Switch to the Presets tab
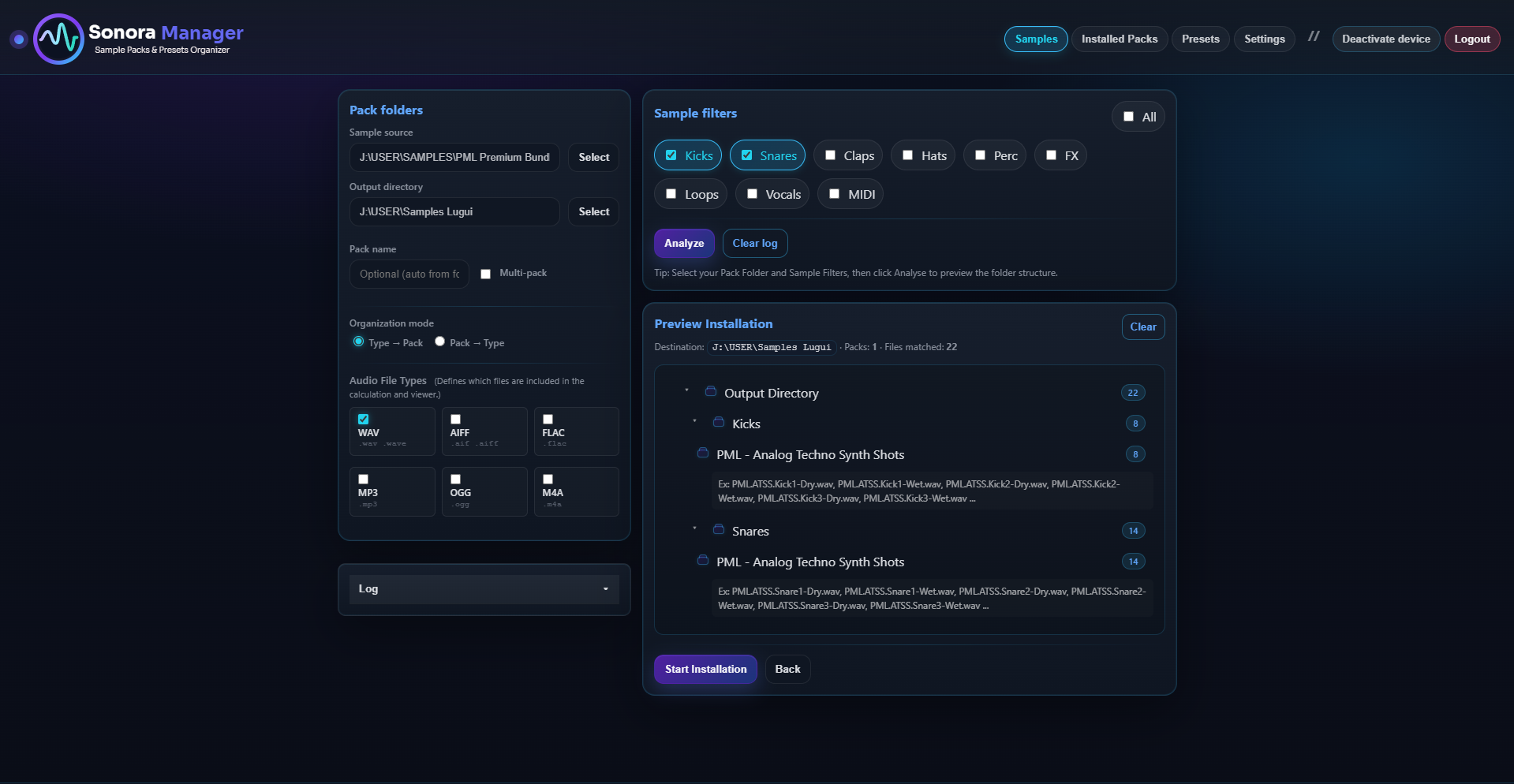The height and width of the screenshot is (784, 1514). tap(1200, 39)
